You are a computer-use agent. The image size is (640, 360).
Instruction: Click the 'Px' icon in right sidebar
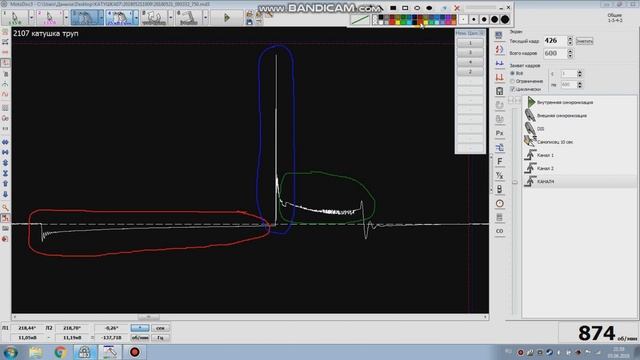pos(500,133)
